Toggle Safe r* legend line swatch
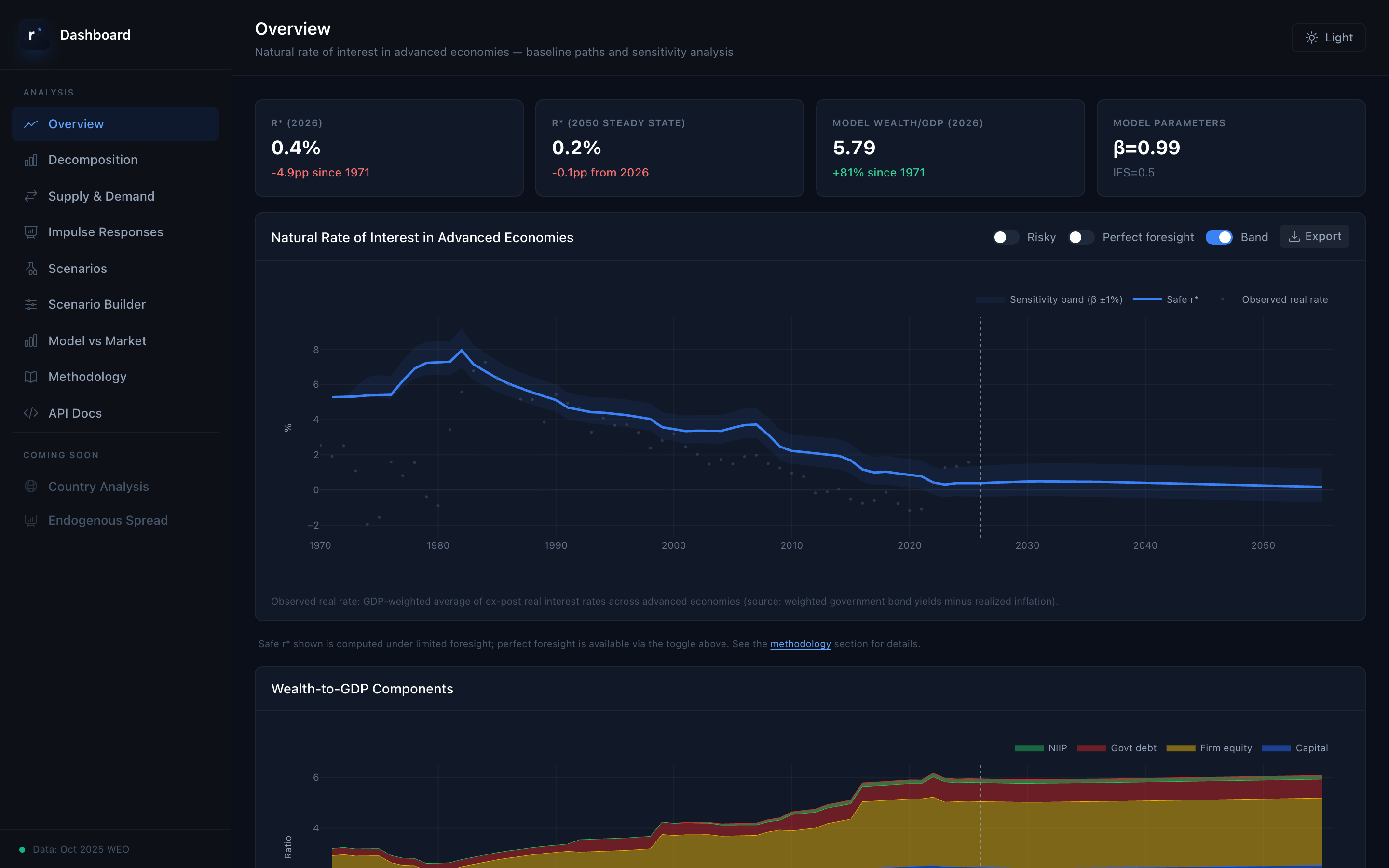 pyautogui.click(x=1147, y=299)
